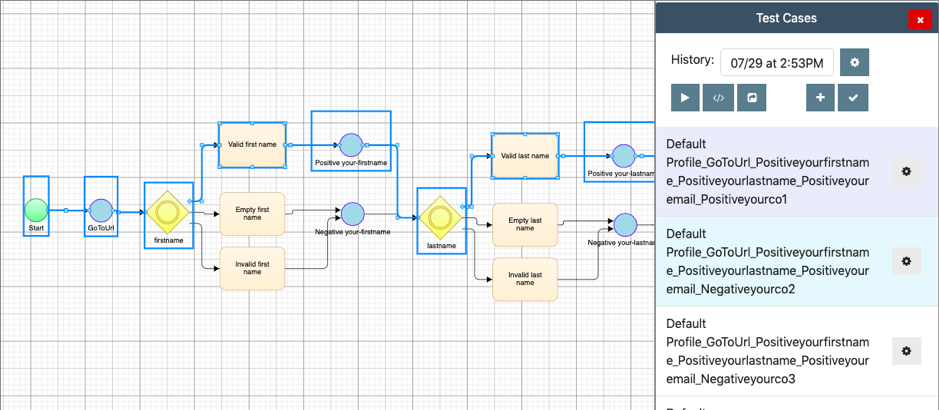Select test case ending in Positiveyourco1

[797, 172]
